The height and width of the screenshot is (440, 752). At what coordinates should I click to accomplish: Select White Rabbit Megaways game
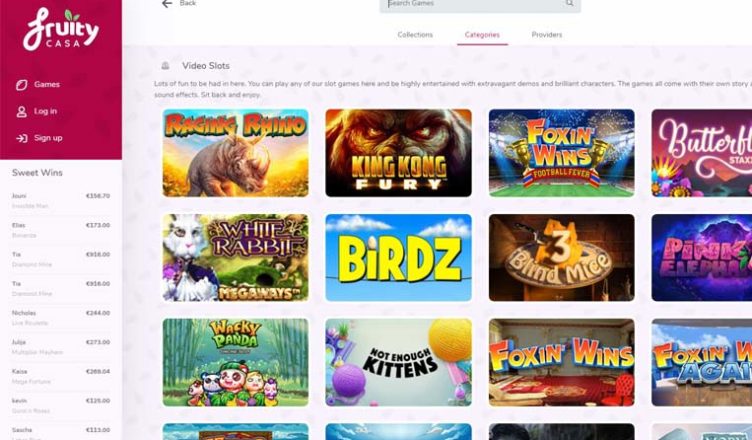(235, 258)
